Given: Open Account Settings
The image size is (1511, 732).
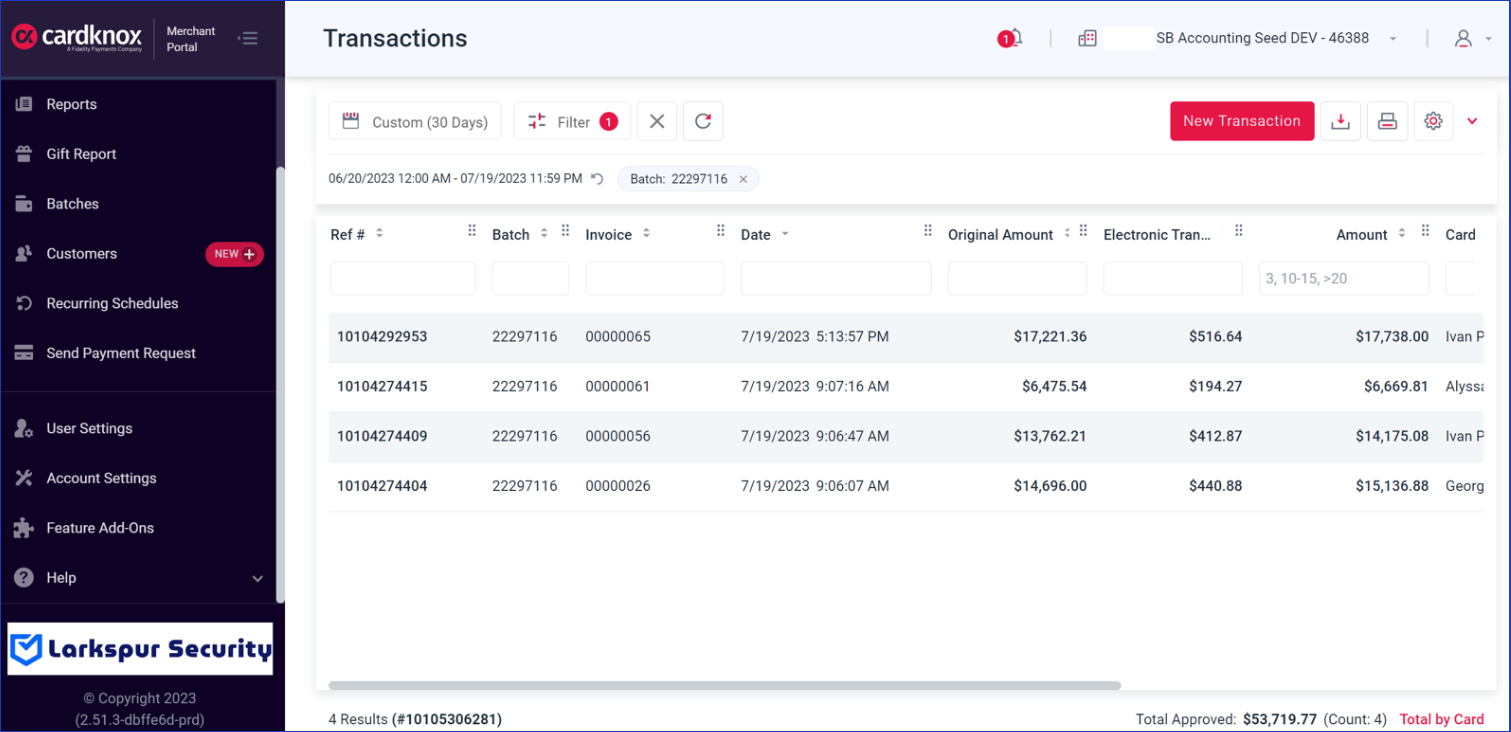Looking at the screenshot, I should (x=101, y=478).
